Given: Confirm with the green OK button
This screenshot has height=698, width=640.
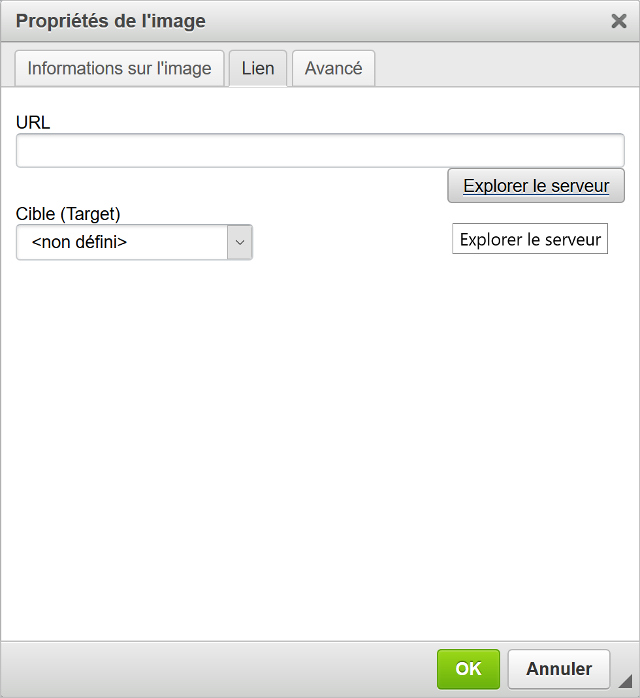Looking at the screenshot, I should click(x=468, y=669).
